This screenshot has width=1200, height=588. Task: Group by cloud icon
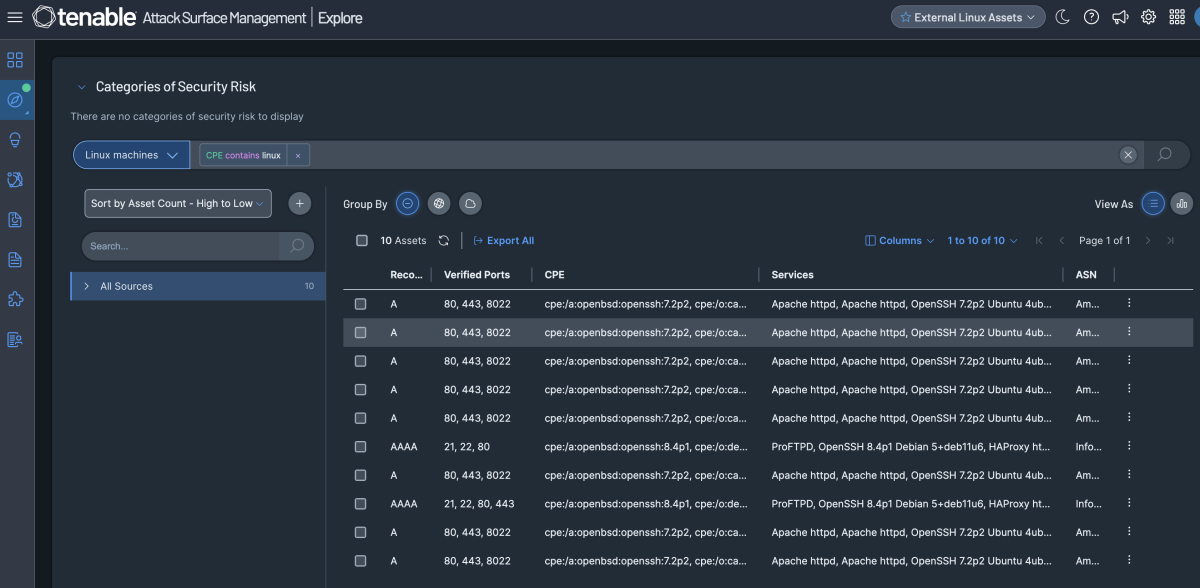470,204
